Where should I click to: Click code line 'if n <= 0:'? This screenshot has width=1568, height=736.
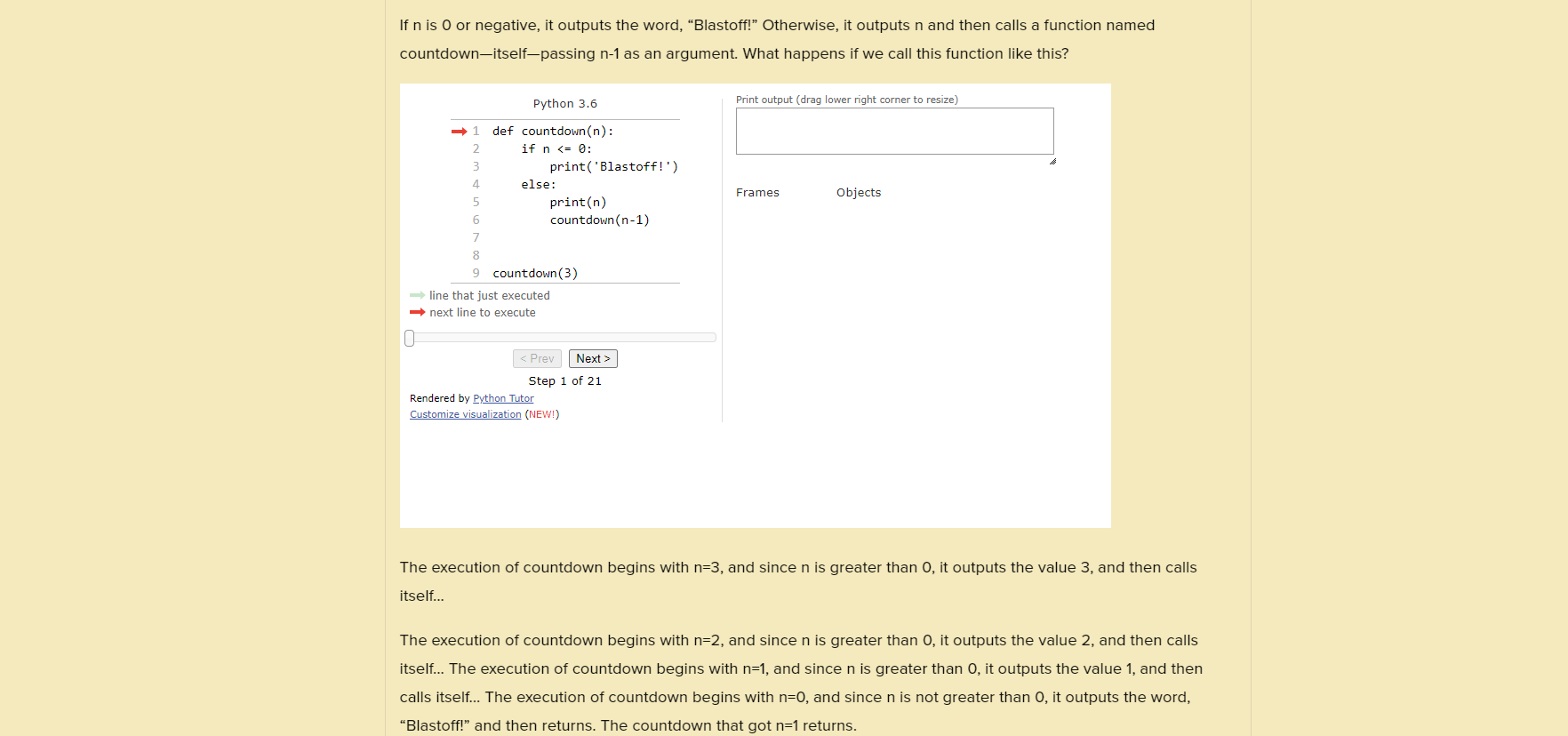556,148
